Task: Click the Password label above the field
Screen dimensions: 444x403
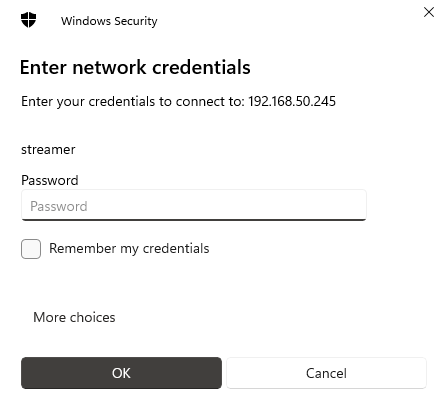Action: [50, 180]
